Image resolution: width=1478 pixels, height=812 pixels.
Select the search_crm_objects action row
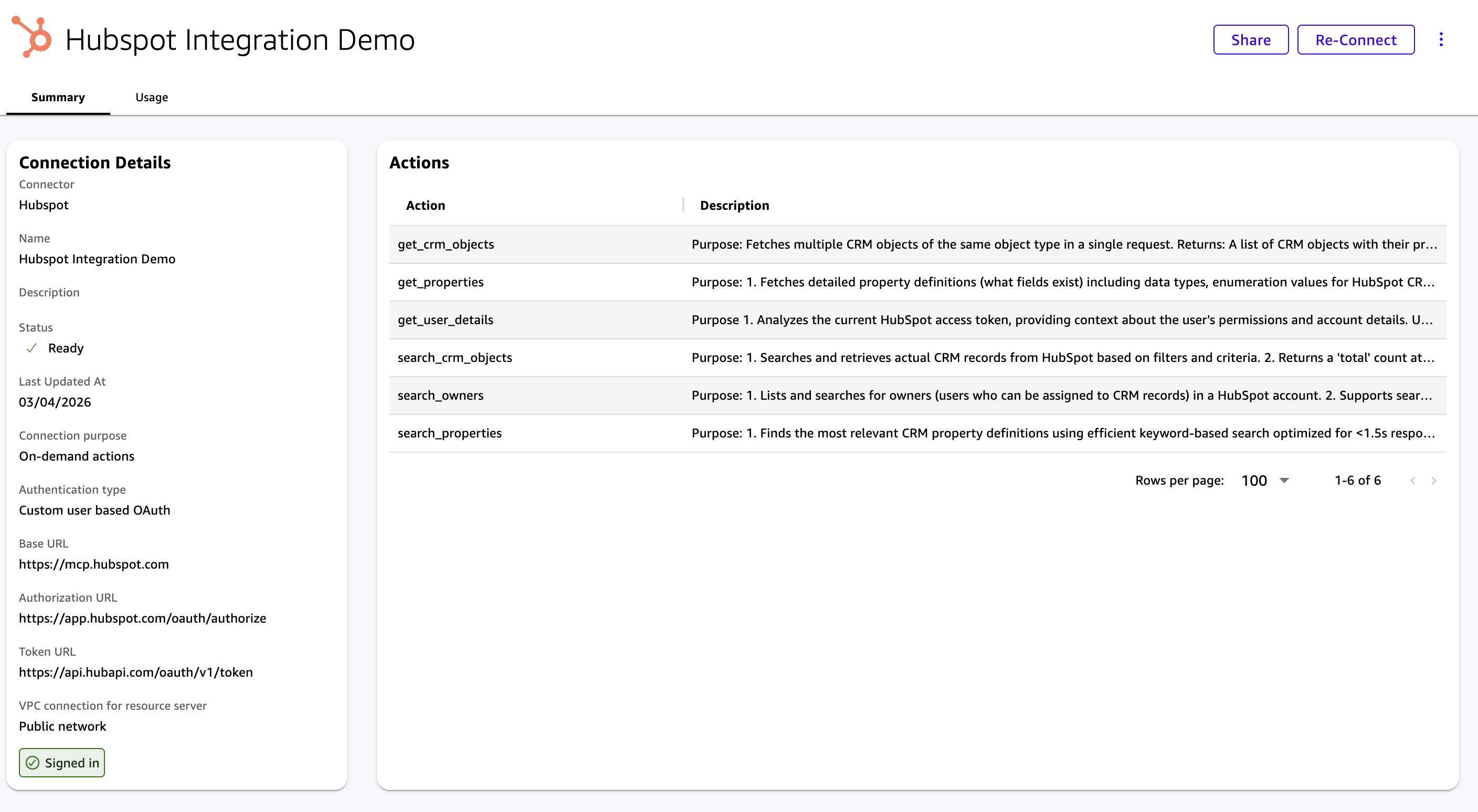click(455, 358)
